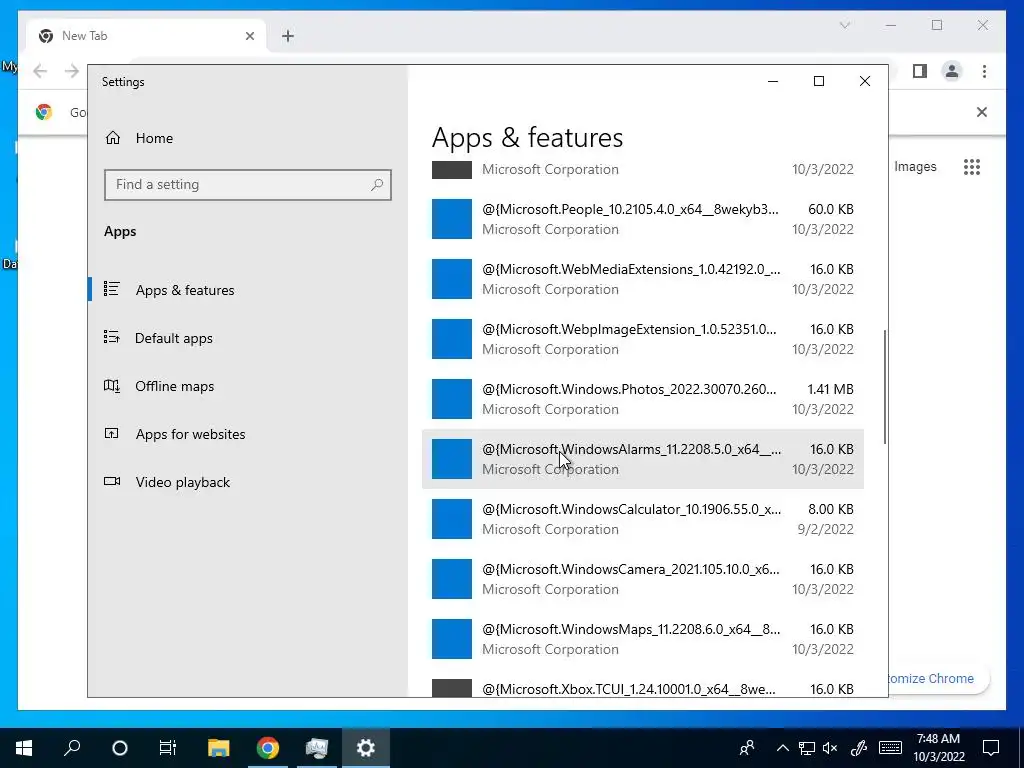Select the Microsoft.People app tile icon
This screenshot has height=768, width=1024.
(452, 219)
